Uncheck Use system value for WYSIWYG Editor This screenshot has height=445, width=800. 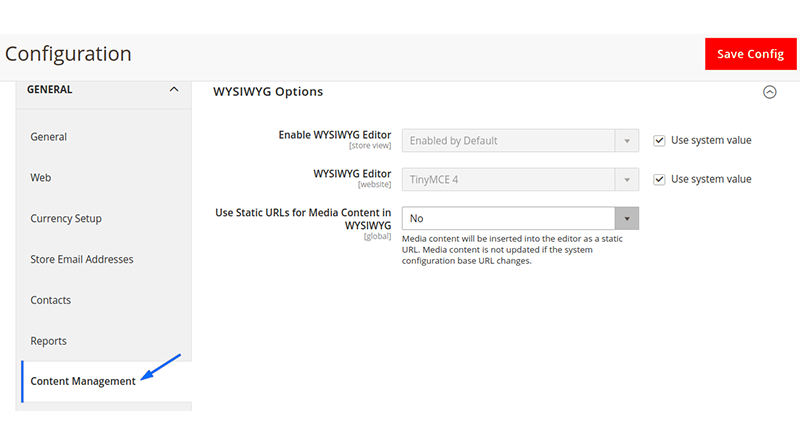(x=659, y=180)
